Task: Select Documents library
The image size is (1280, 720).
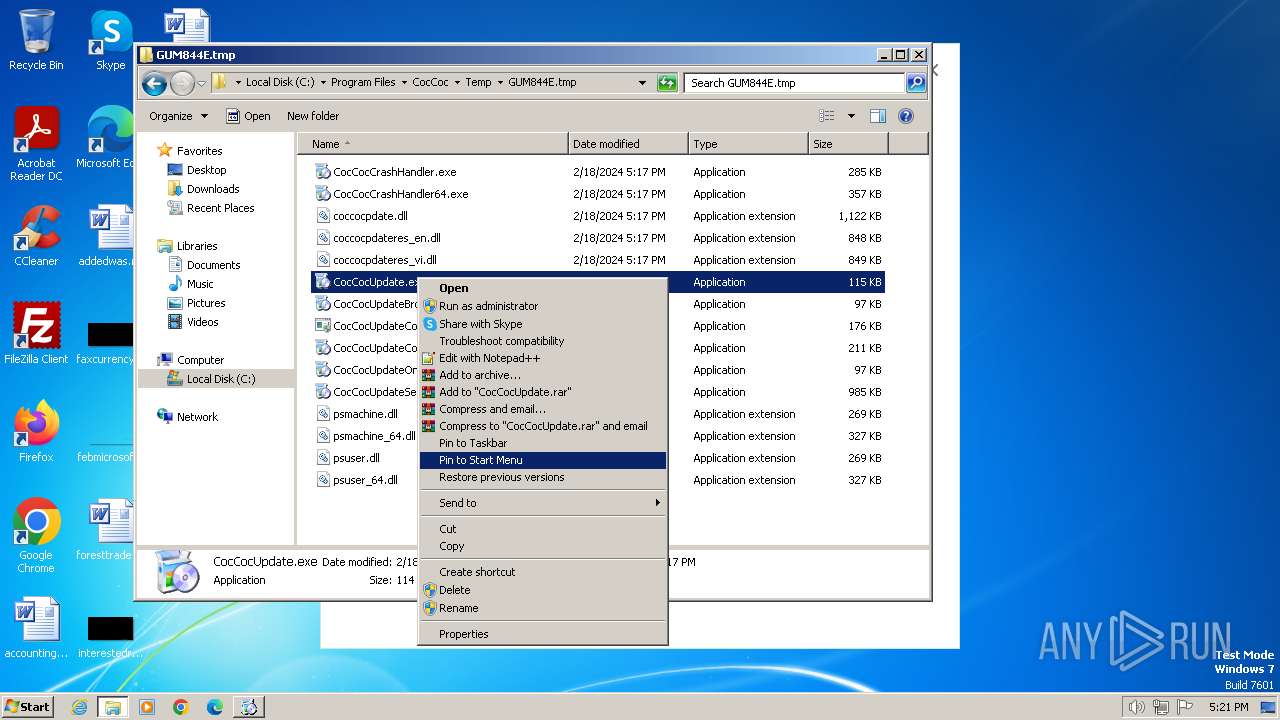Action: [213, 265]
